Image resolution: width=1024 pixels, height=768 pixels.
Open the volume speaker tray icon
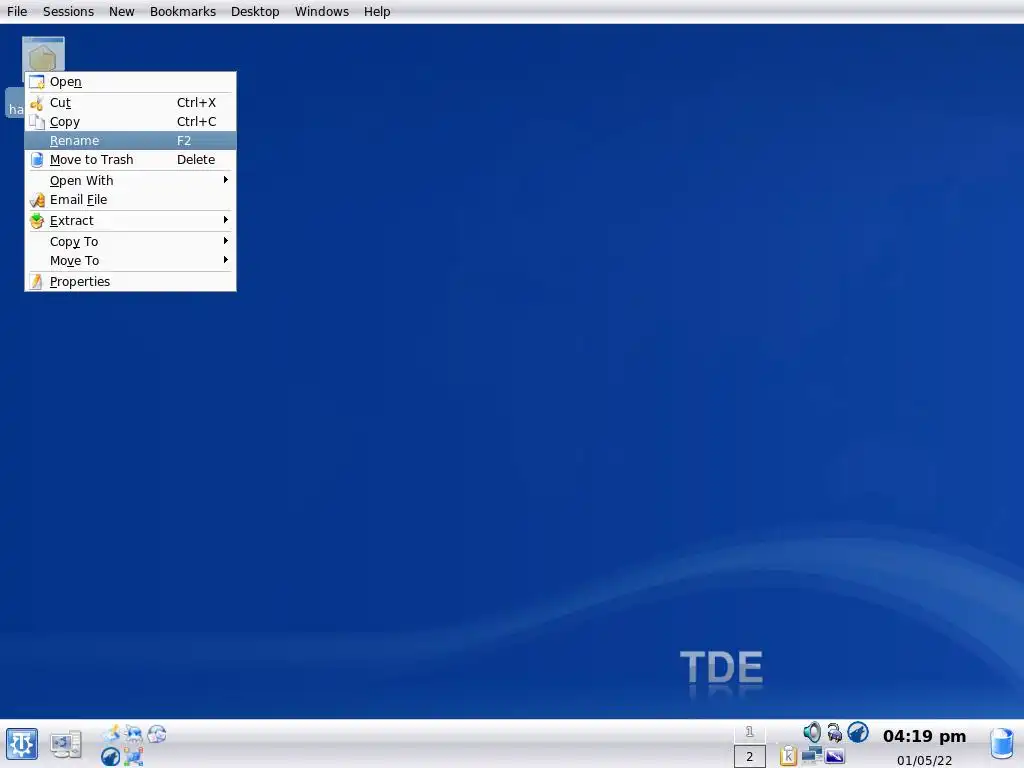coord(812,732)
